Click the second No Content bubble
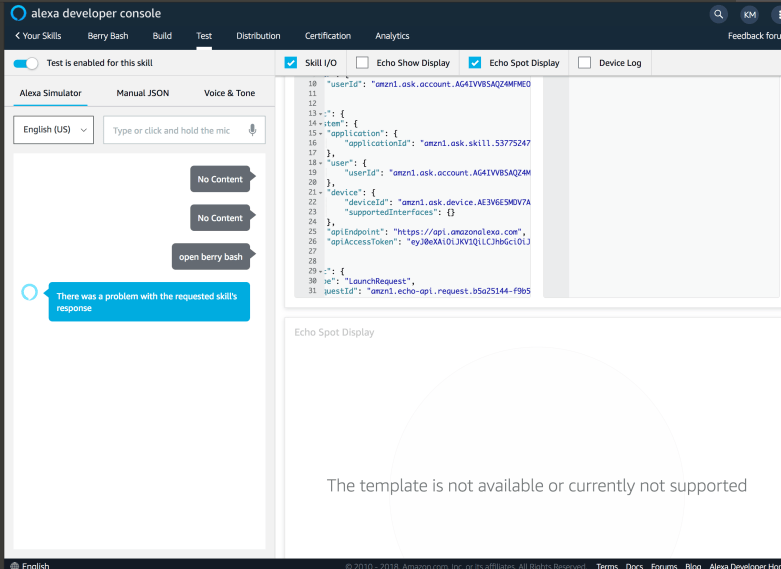781x569 pixels. (x=220, y=218)
